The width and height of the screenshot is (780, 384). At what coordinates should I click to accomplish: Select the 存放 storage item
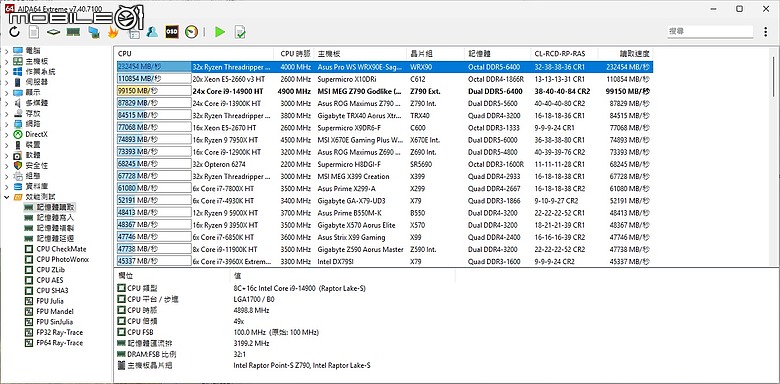tap(33, 113)
